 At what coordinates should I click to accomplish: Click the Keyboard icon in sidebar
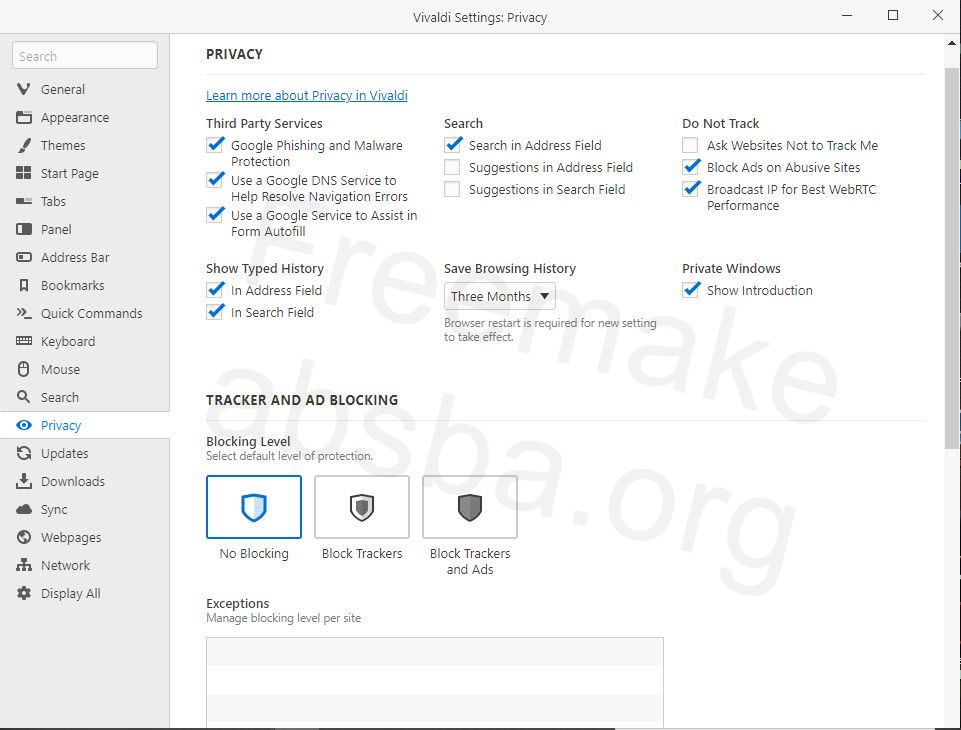coord(23,341)
